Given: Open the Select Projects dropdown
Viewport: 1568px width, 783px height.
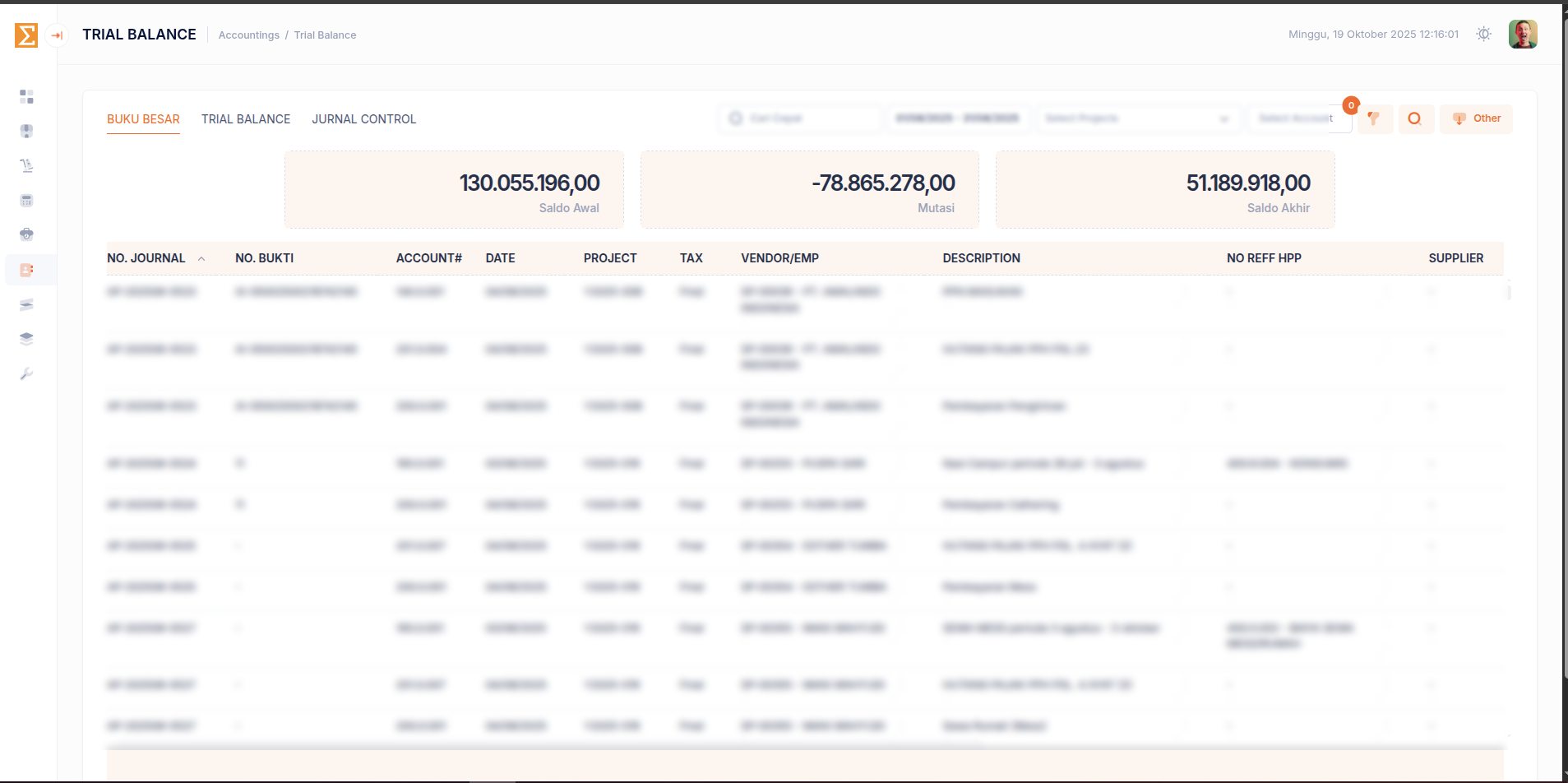Looking at the screenshot, I should pyautogui.click(x=1137, y=118).
